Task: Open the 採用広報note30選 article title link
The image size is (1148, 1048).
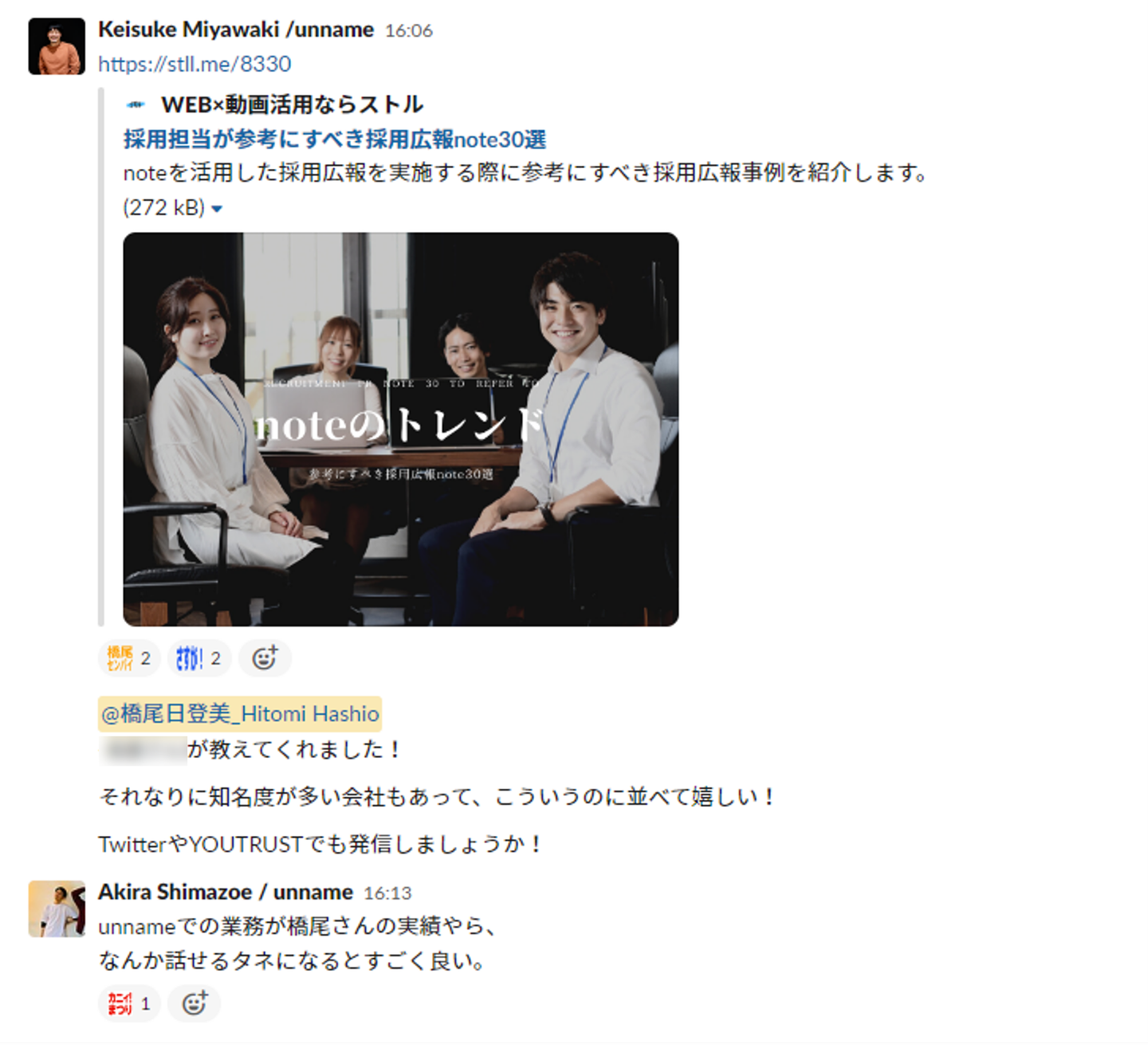Action: [335, 139]
